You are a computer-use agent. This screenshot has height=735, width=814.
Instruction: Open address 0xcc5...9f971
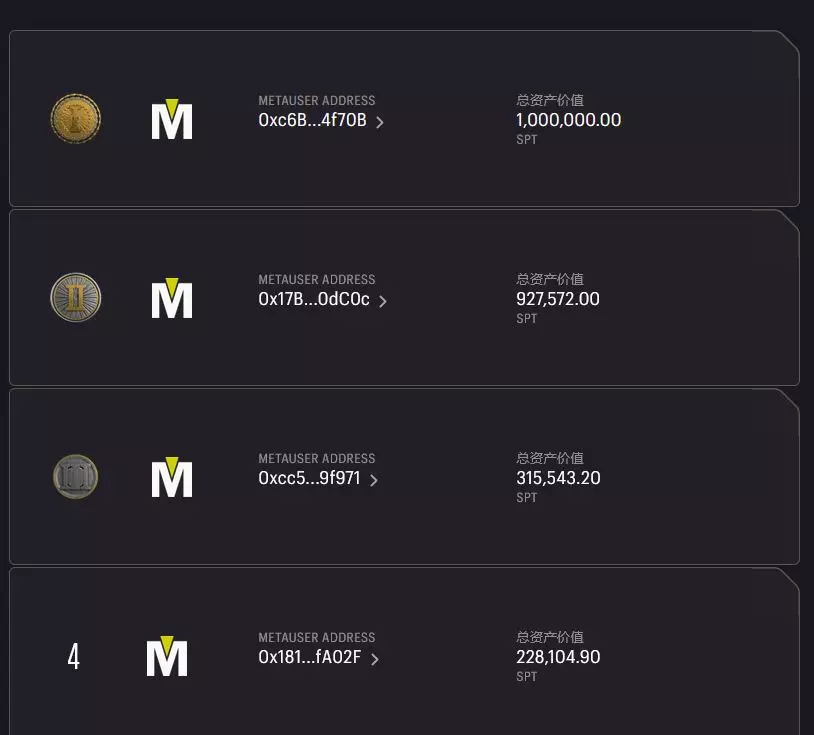[309, 479]
